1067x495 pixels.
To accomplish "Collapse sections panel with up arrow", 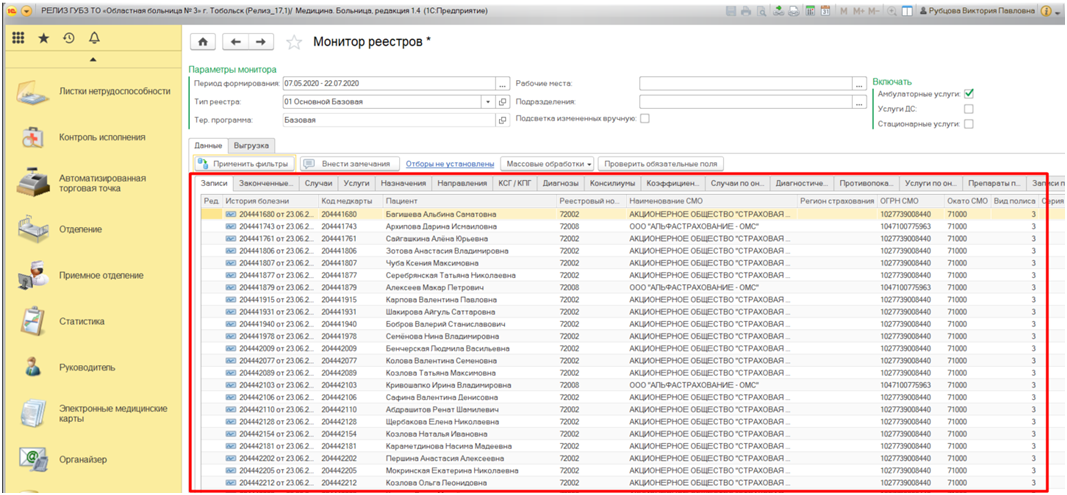I will [x=93, y=61].
